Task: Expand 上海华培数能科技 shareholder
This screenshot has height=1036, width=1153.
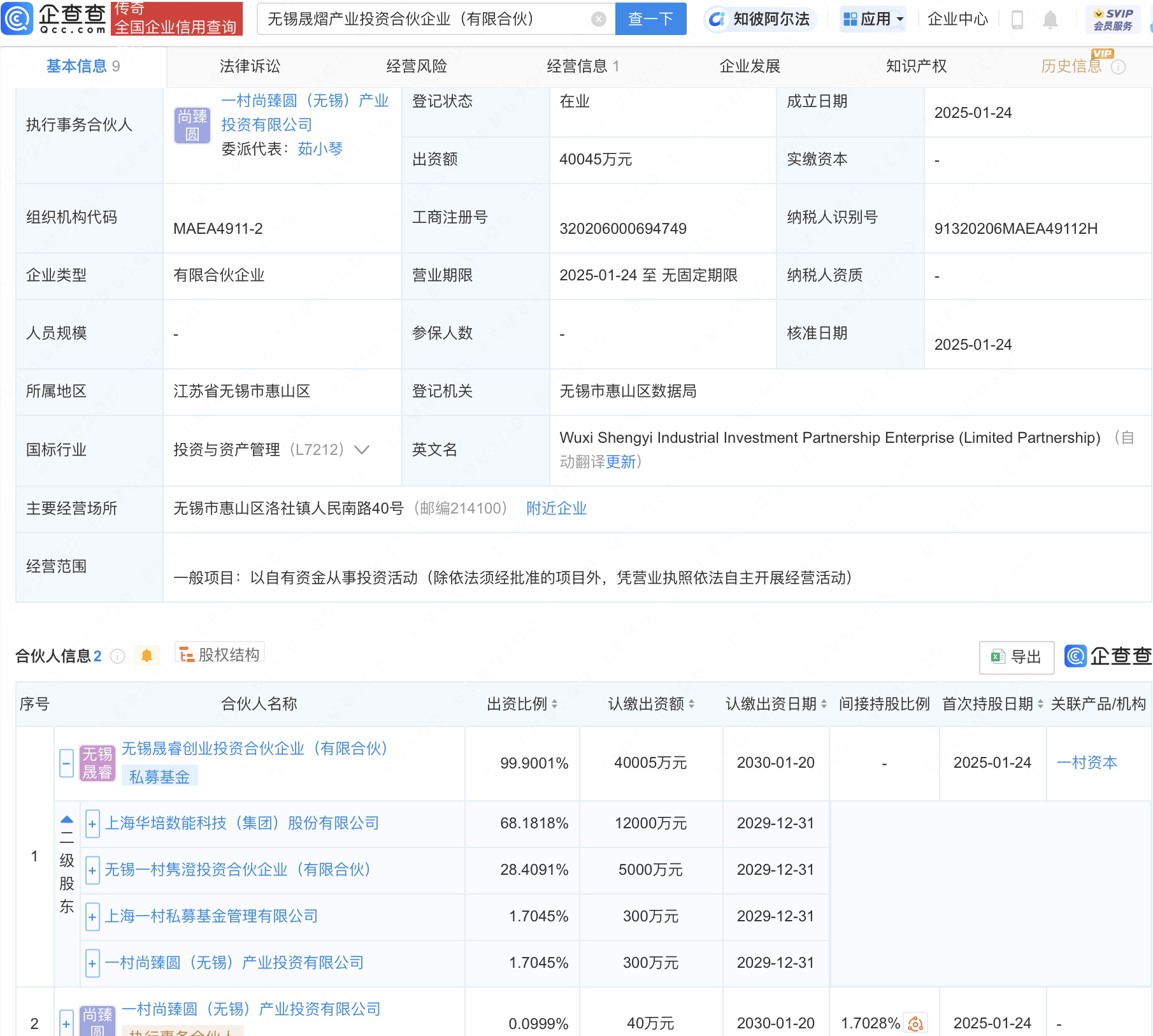Action: point(92,824)
